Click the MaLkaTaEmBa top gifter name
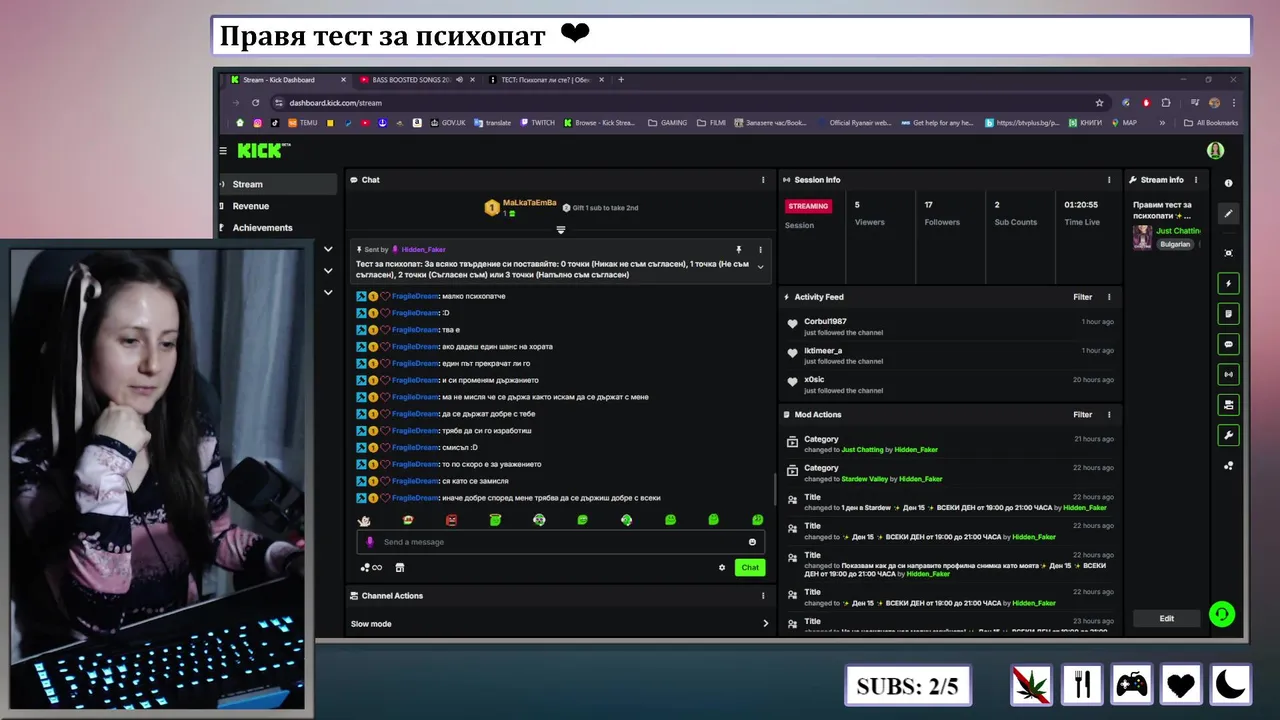This screenshot has height=720, width=1280. coord(529,202)
